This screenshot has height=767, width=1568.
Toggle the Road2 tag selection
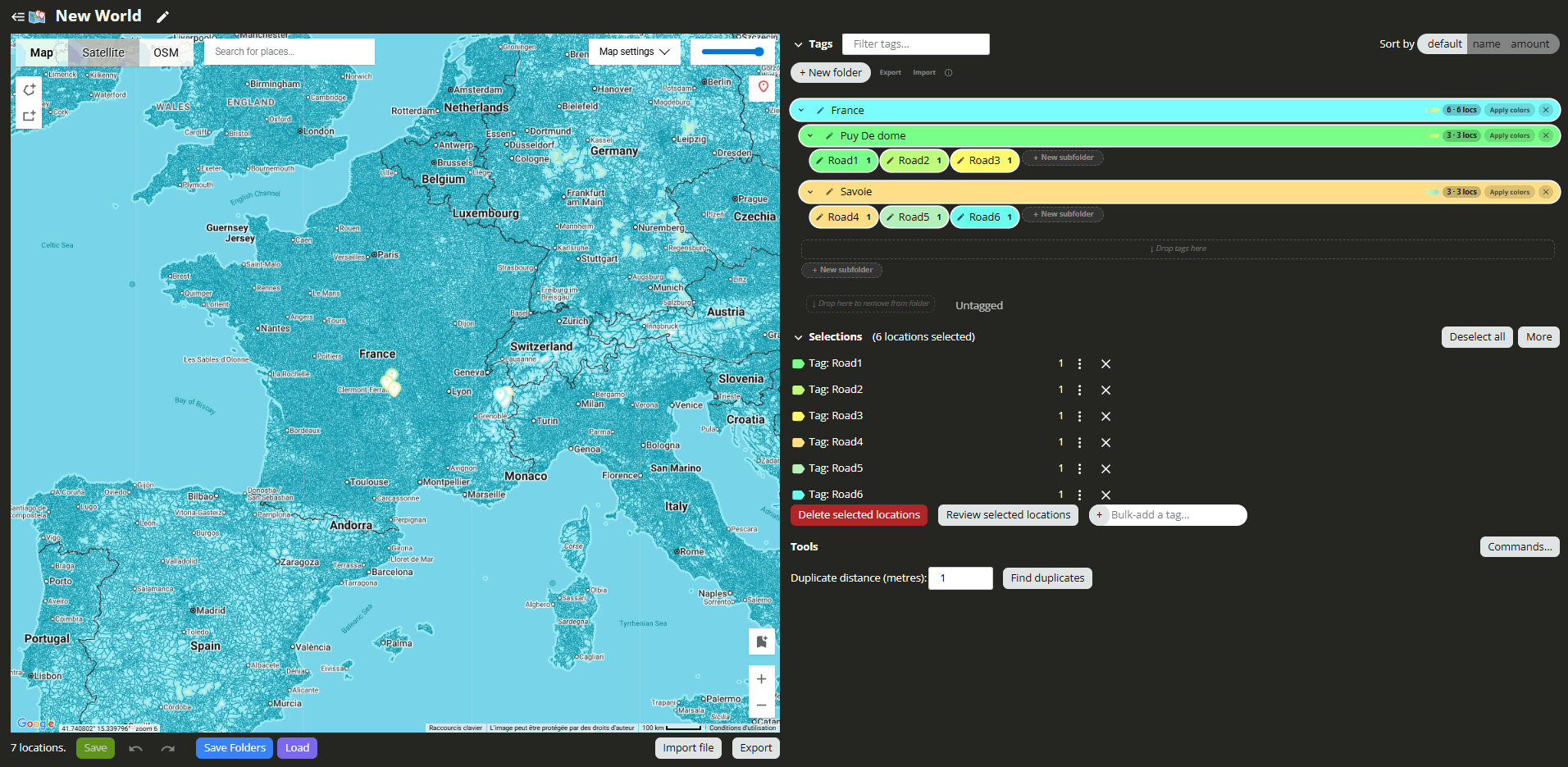coord(914,161)
